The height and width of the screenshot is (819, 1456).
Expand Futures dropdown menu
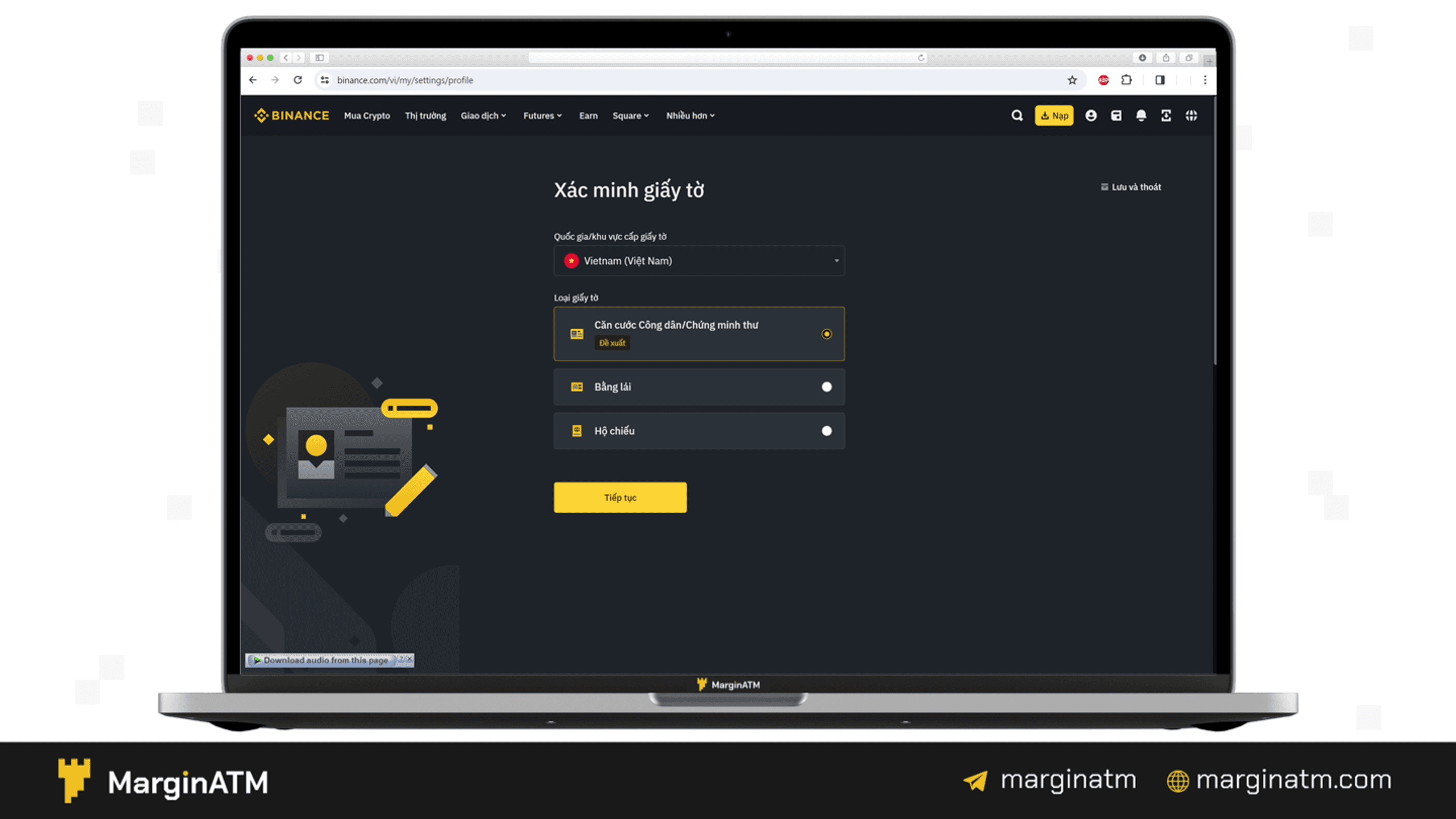543,115
